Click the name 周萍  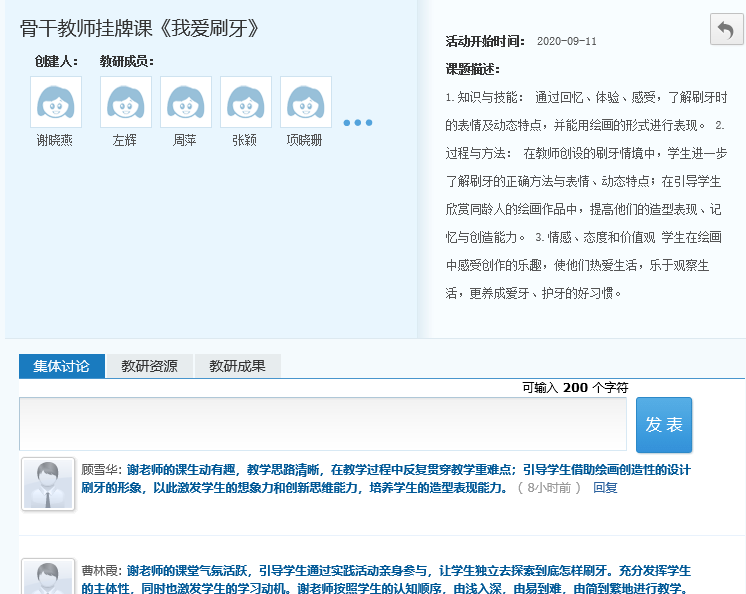pos(185,140)
